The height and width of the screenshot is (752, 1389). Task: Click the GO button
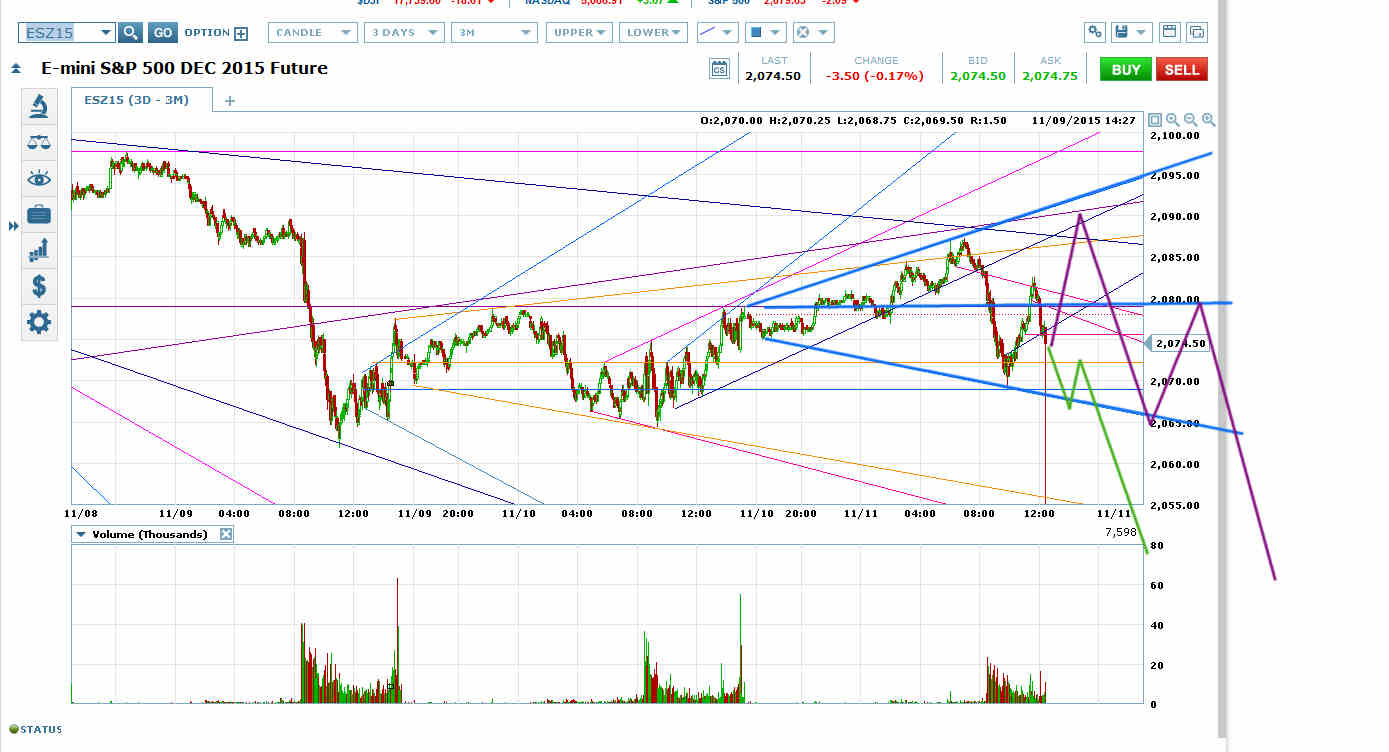click(x=163, y=33)
